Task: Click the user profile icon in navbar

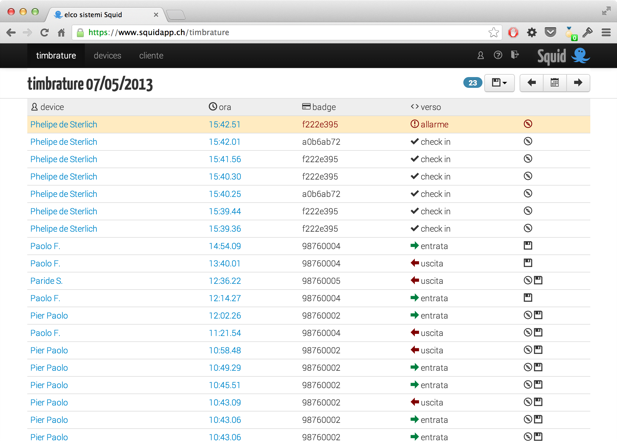Action: pos(480,55)
